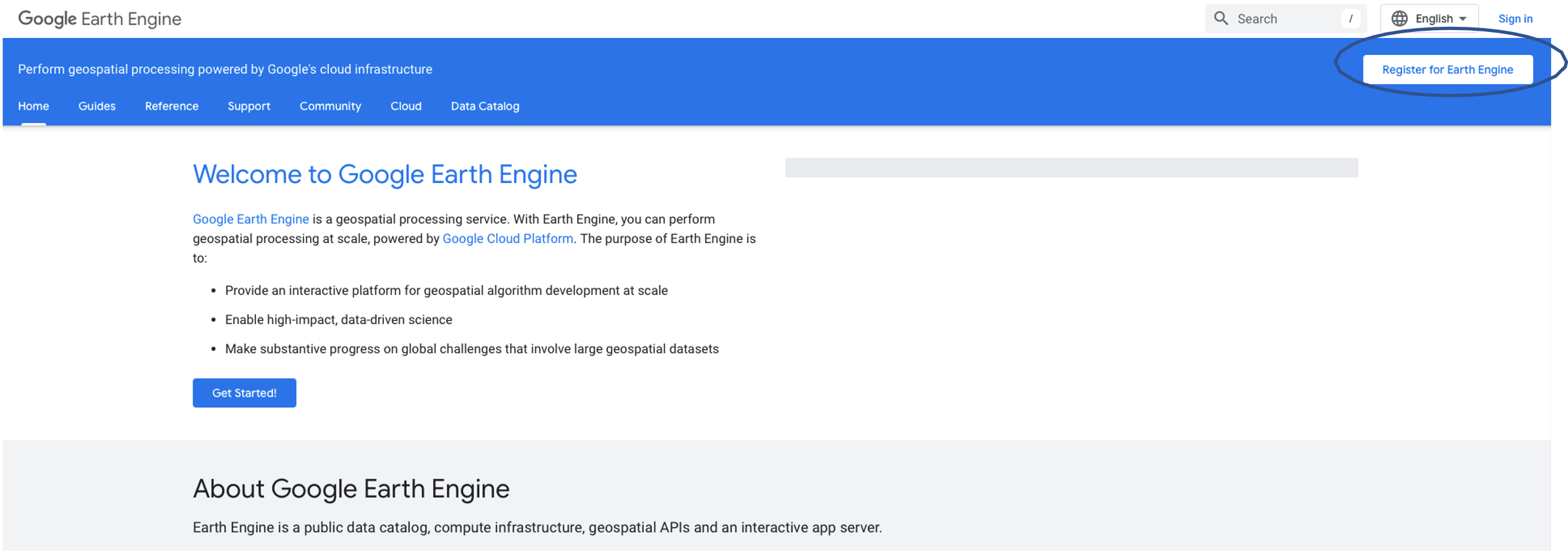Click bullet text 'Enable high-impact, data-driven science'
Viewport: 1568px width, 551px height.
point(338,320)
